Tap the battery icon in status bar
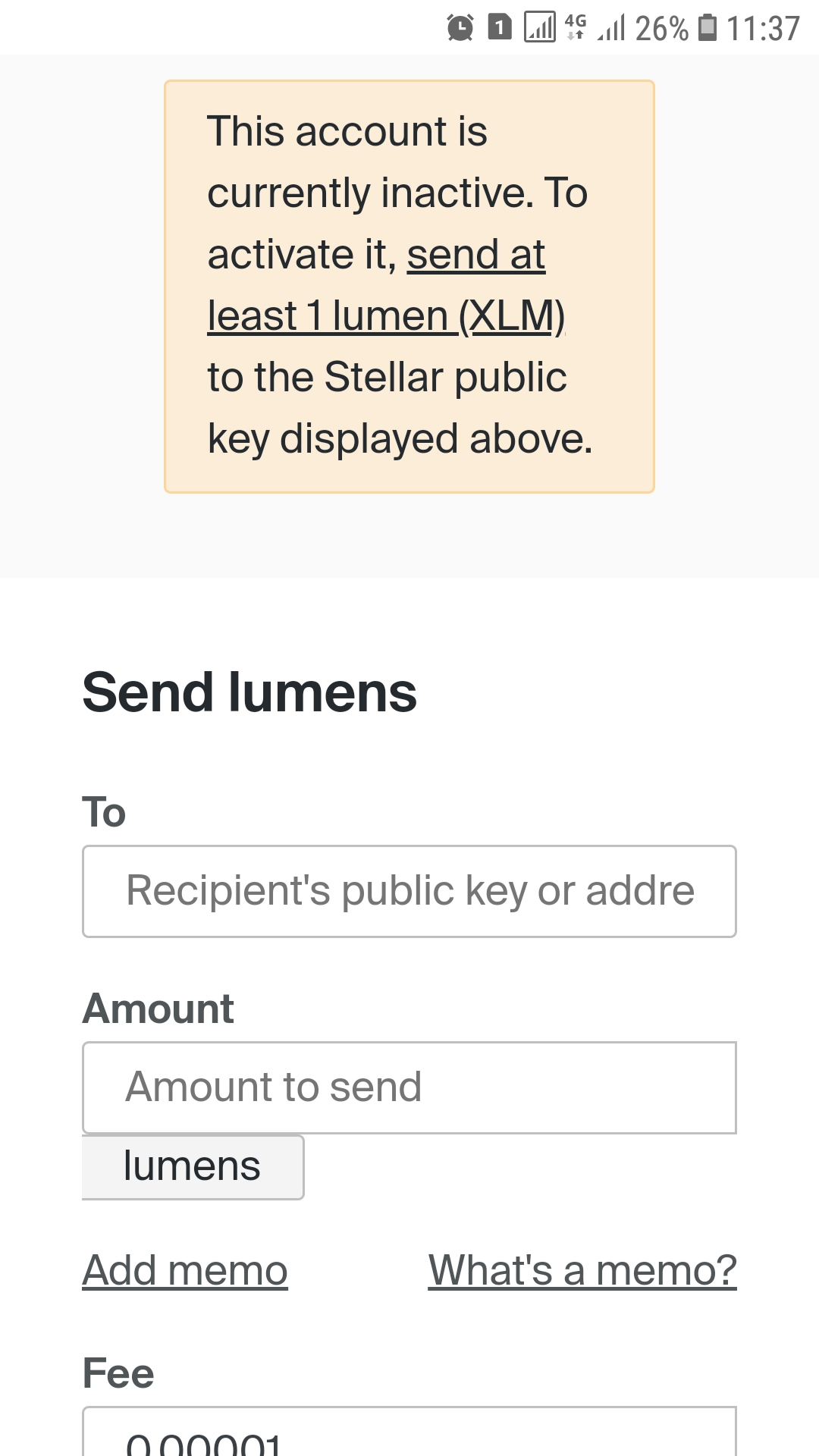Image resolution: width=819 pixels, height=1456 pixels. pyautogui.click(x=707, y=28)
